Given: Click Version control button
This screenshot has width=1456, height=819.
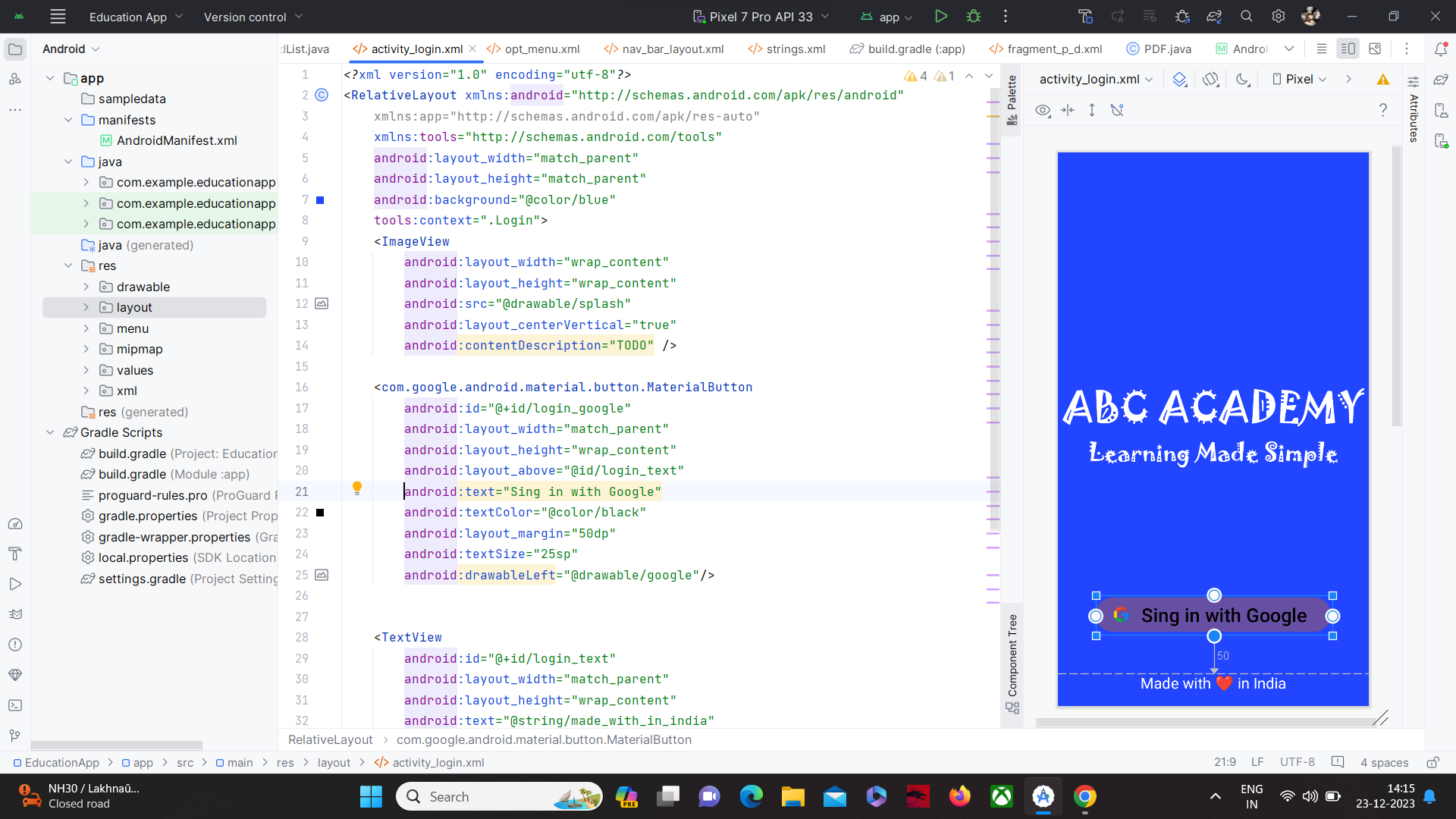Looking at the screenshot, I should click(253, 17).
